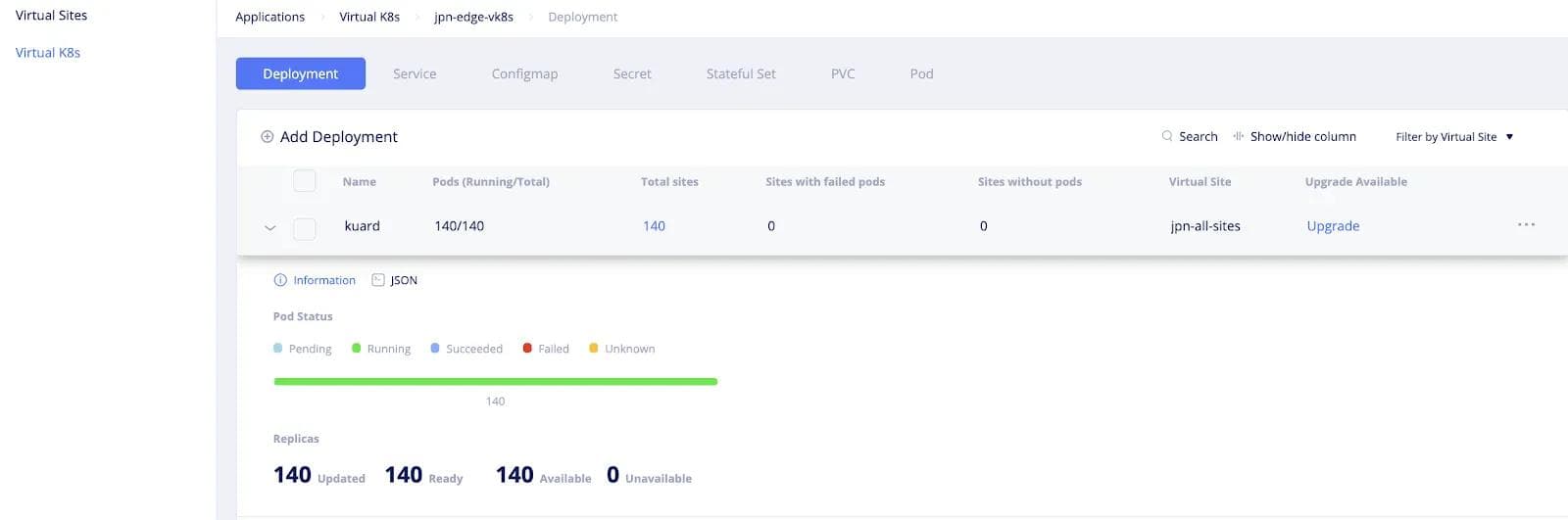
Task: Go to the Pod tab
Action: pyautogui.click(x=921, y=73)
